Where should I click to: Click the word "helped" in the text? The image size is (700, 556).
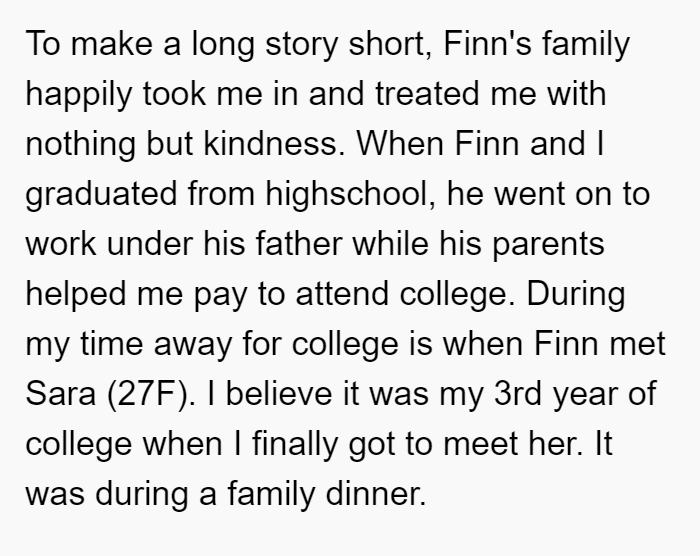point(75,296)
